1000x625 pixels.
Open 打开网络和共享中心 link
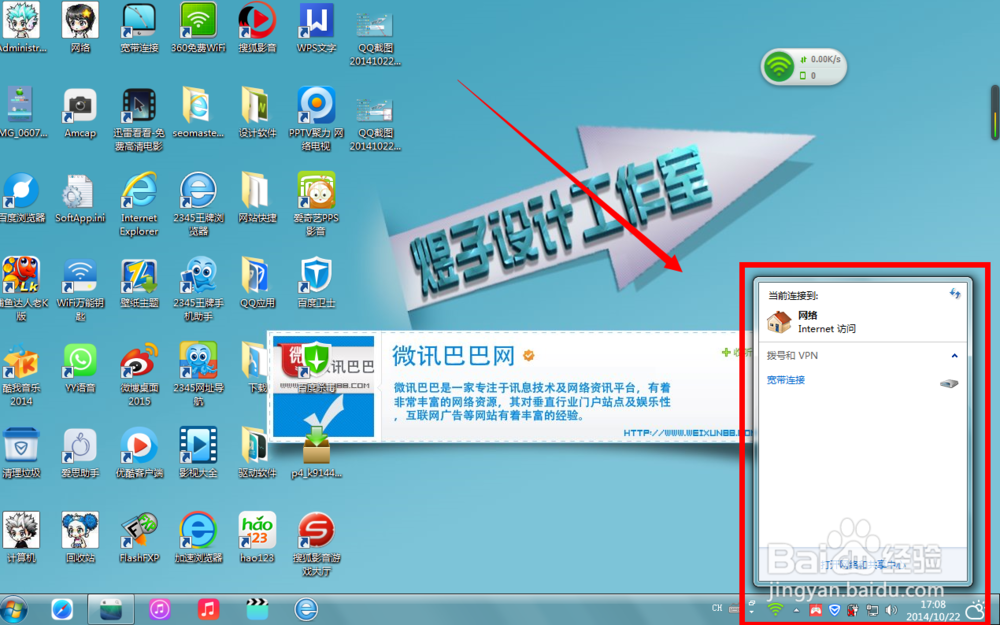click(x=864, y=565)
